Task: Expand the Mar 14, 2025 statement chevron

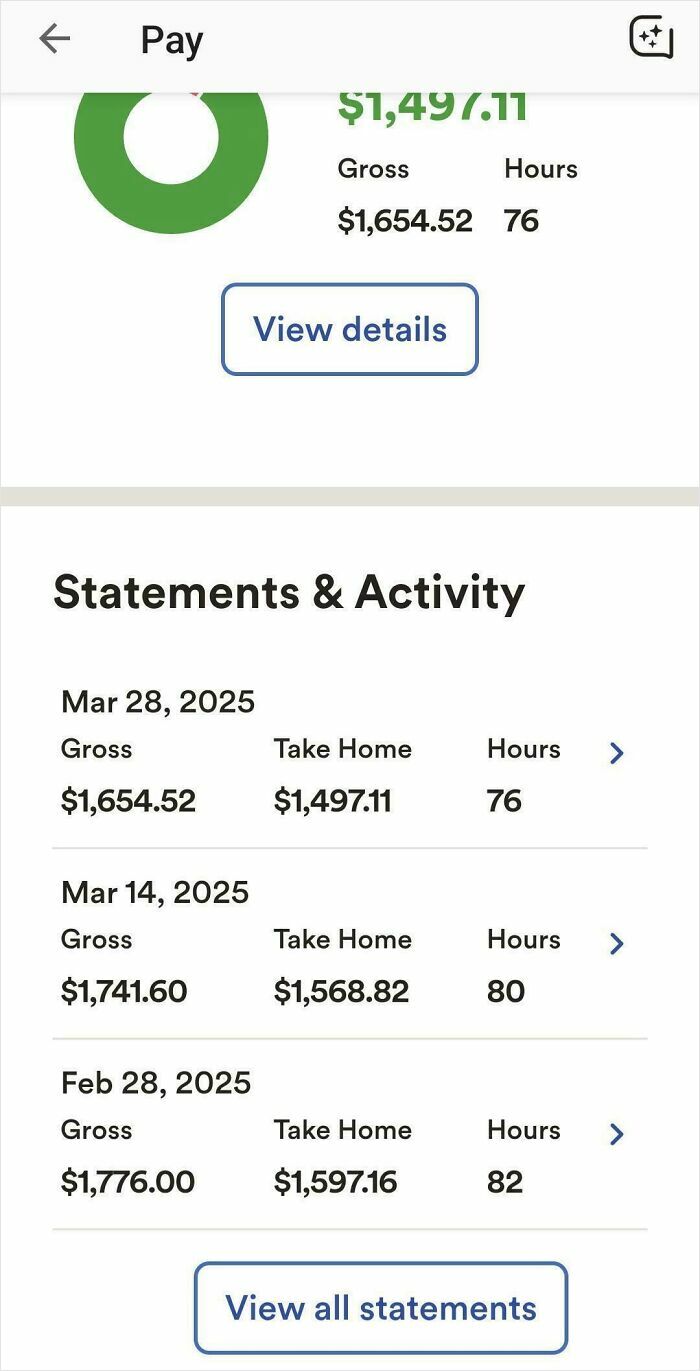Action: (617, 943)
